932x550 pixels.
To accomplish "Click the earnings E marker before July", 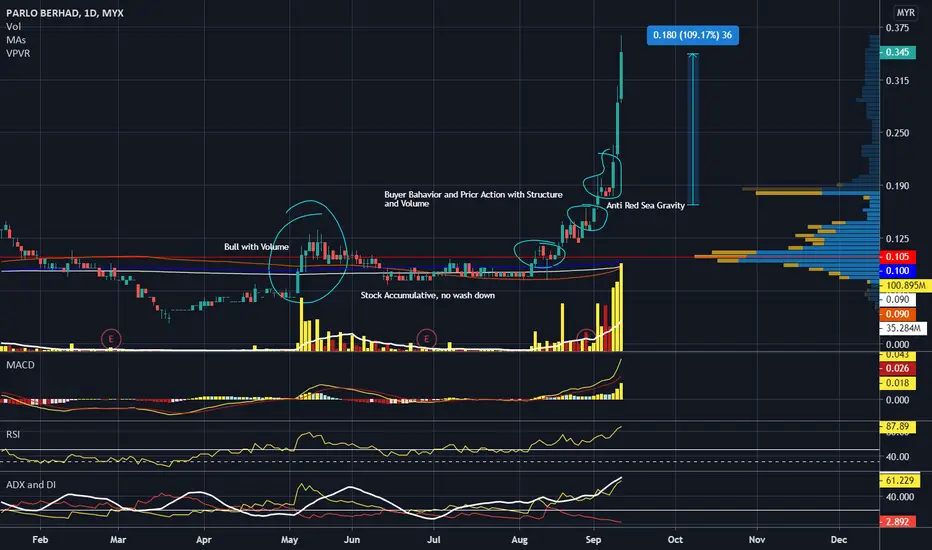I will 426,339.
